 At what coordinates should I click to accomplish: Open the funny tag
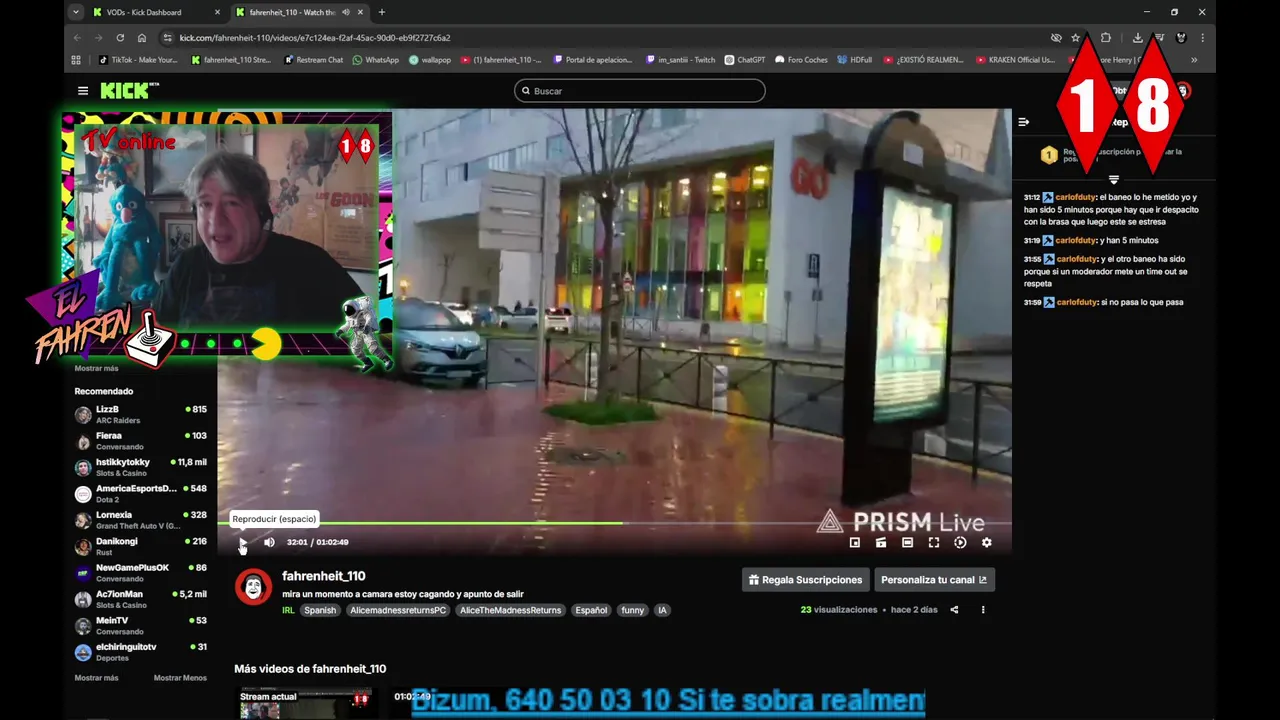633,610
